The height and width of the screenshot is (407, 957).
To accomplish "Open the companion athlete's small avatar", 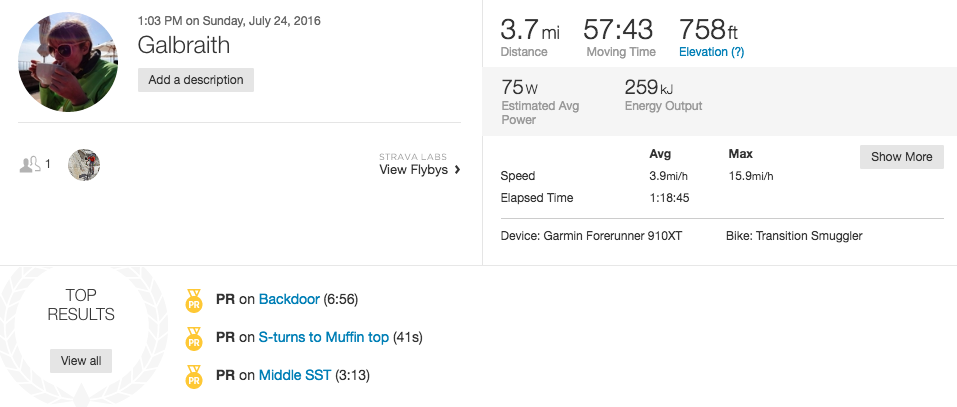I will pos(84,165).
